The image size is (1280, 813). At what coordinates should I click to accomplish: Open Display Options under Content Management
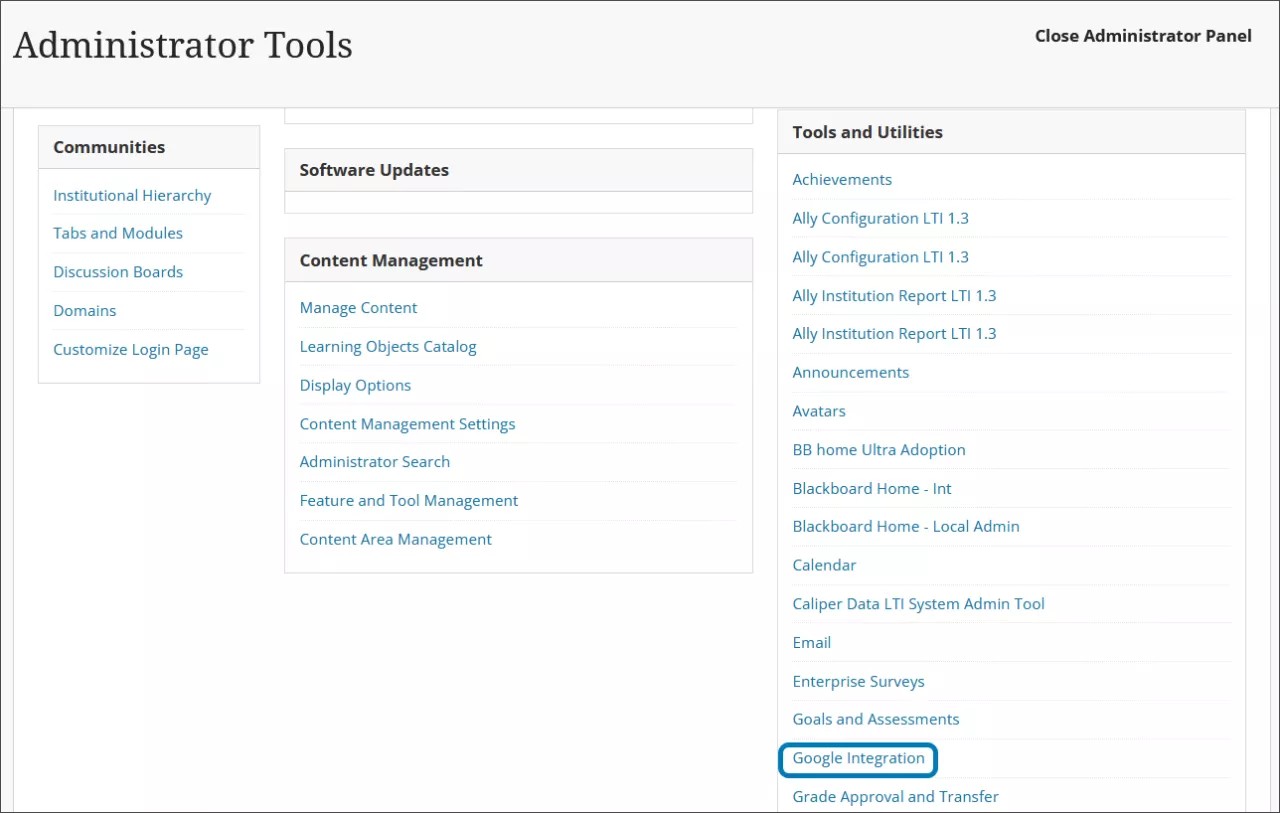pos(355,385)
